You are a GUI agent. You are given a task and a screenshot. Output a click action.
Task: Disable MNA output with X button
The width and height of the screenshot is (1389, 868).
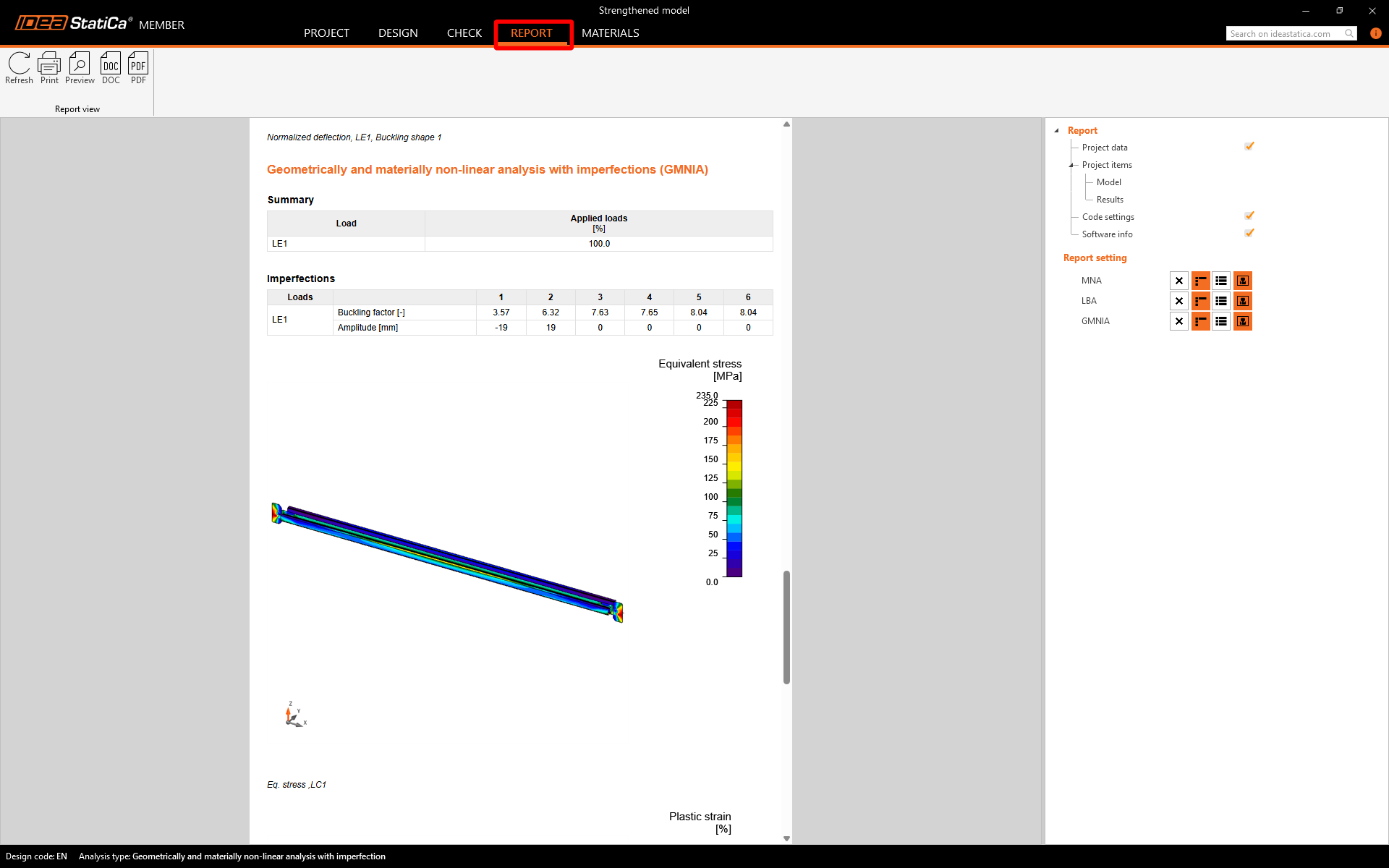[1179, 281]
